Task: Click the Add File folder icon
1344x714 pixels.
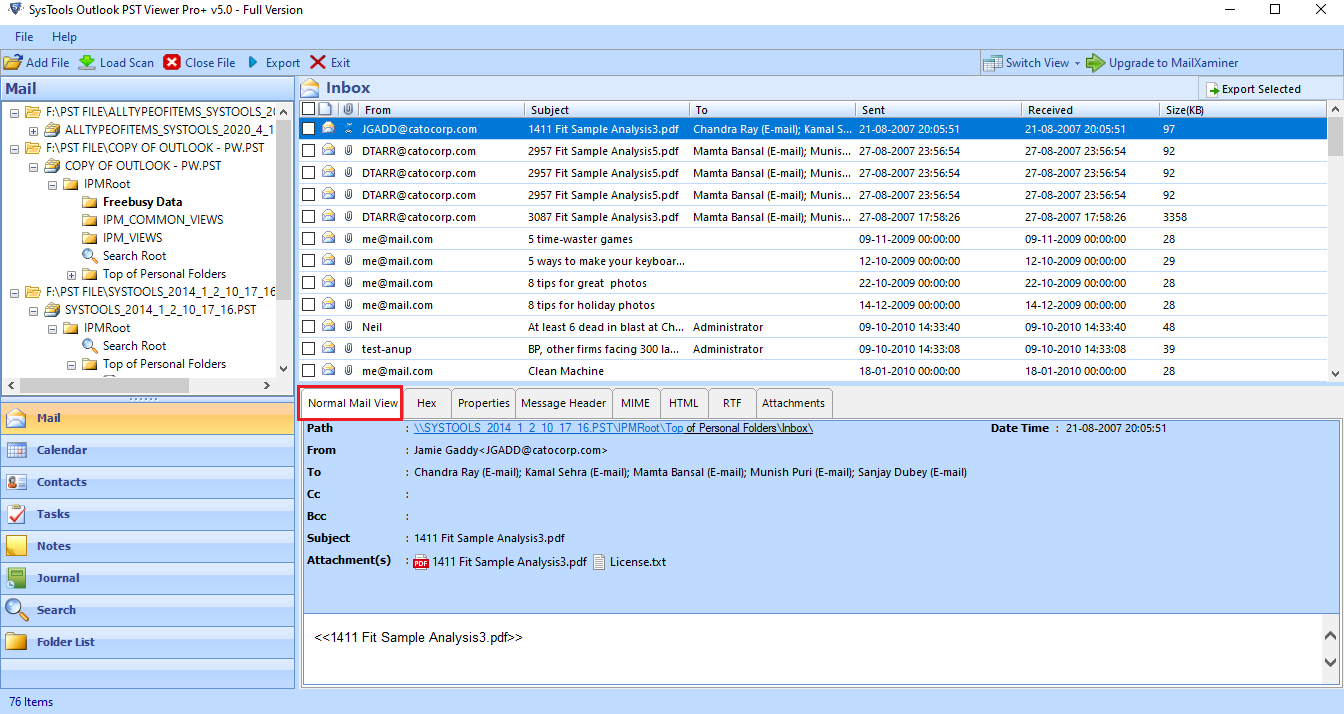Action: [x=13, y=62]
